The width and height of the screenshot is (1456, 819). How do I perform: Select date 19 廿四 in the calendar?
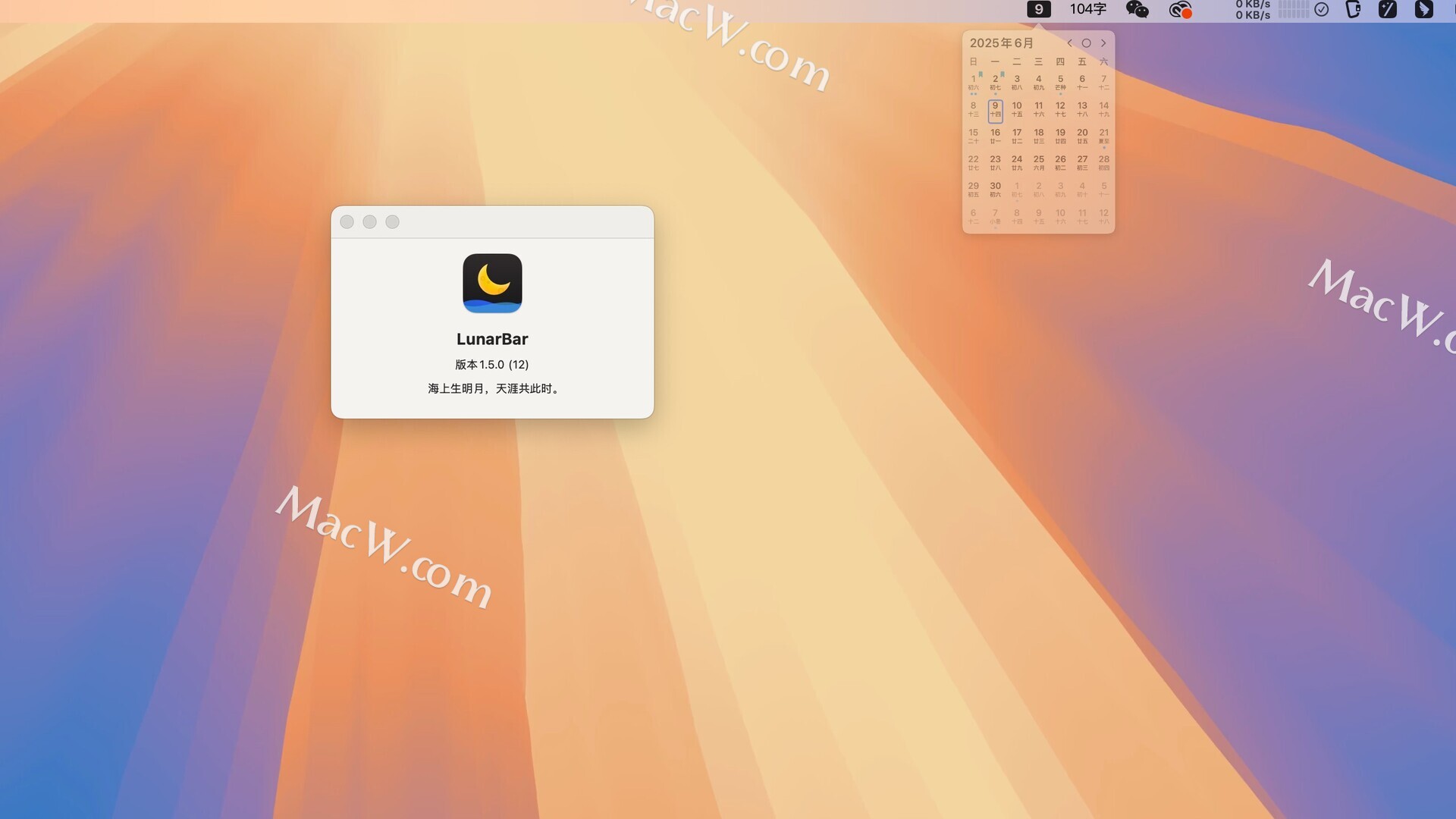(x=1060, y=136)
